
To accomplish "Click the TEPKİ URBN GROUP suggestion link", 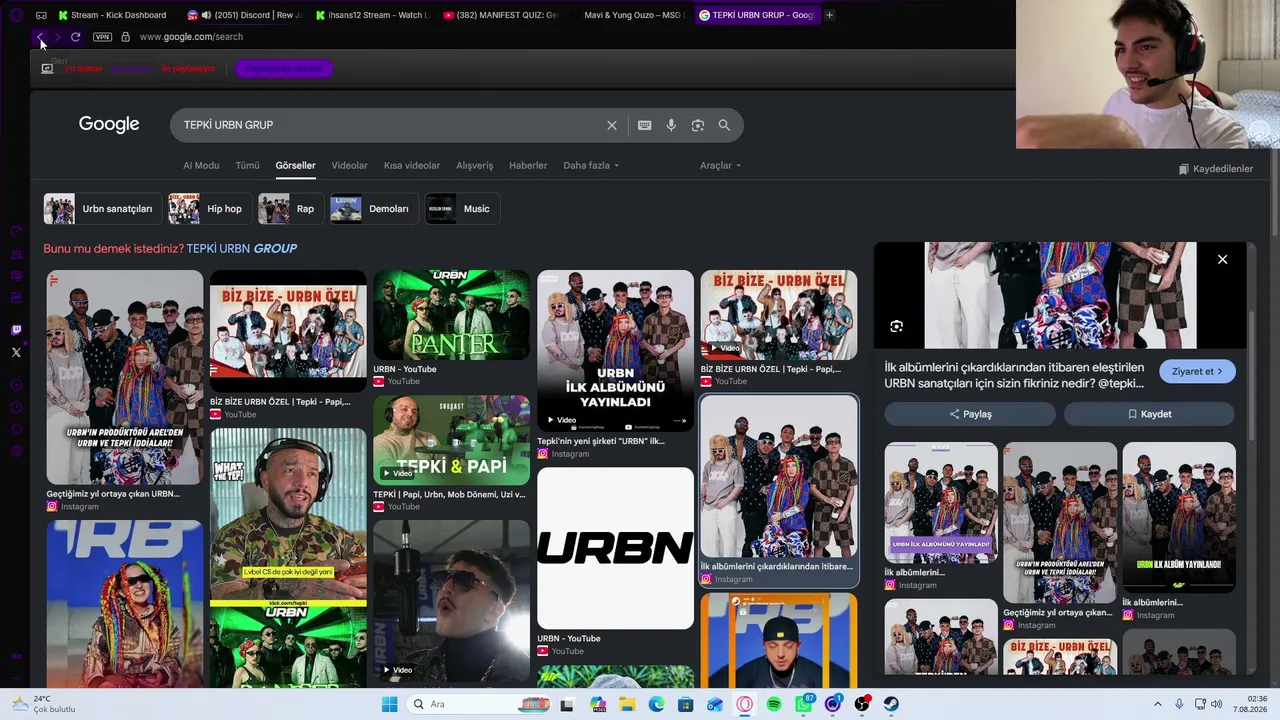I will point(242,248).
